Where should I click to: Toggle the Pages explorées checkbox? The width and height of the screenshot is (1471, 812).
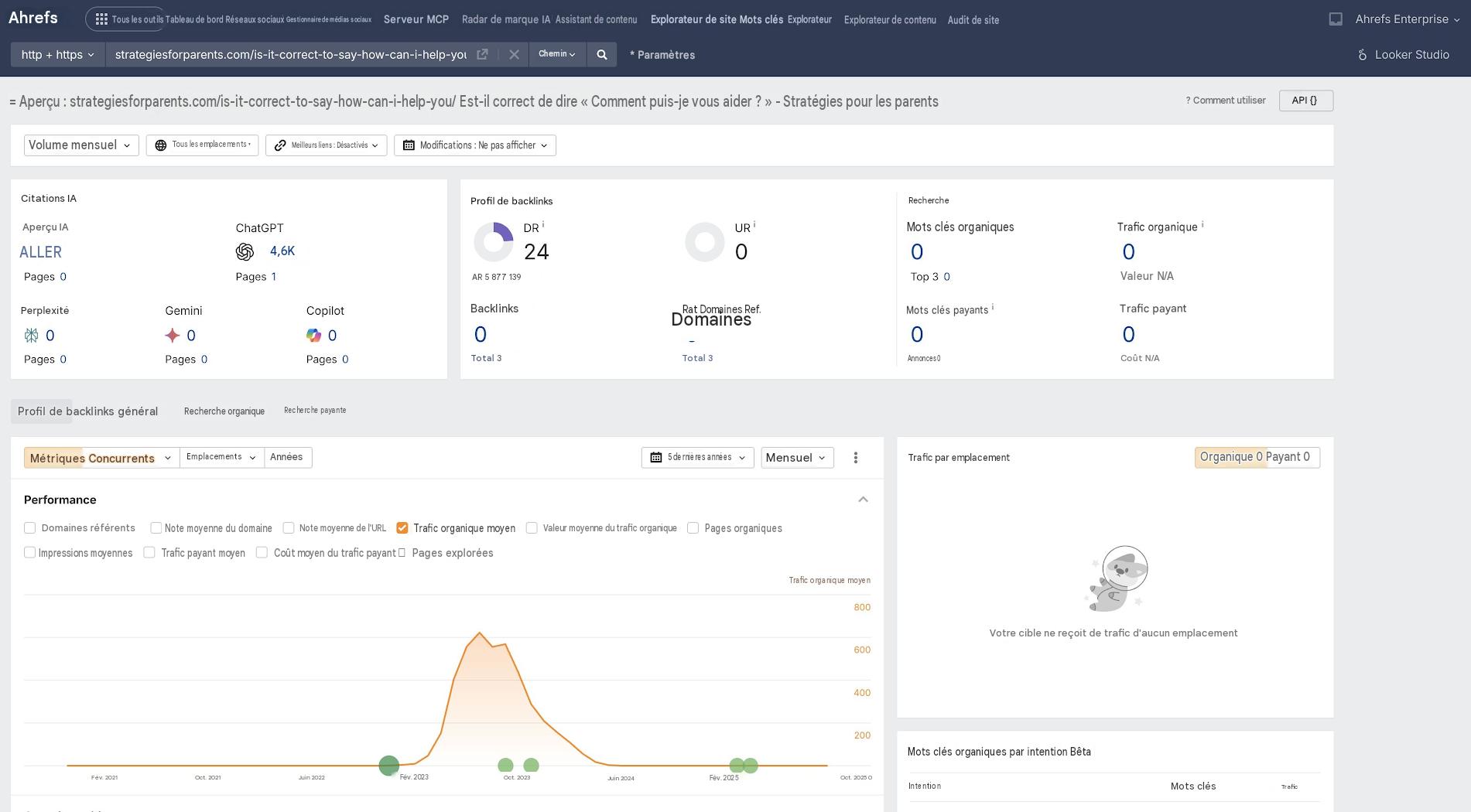402,553
